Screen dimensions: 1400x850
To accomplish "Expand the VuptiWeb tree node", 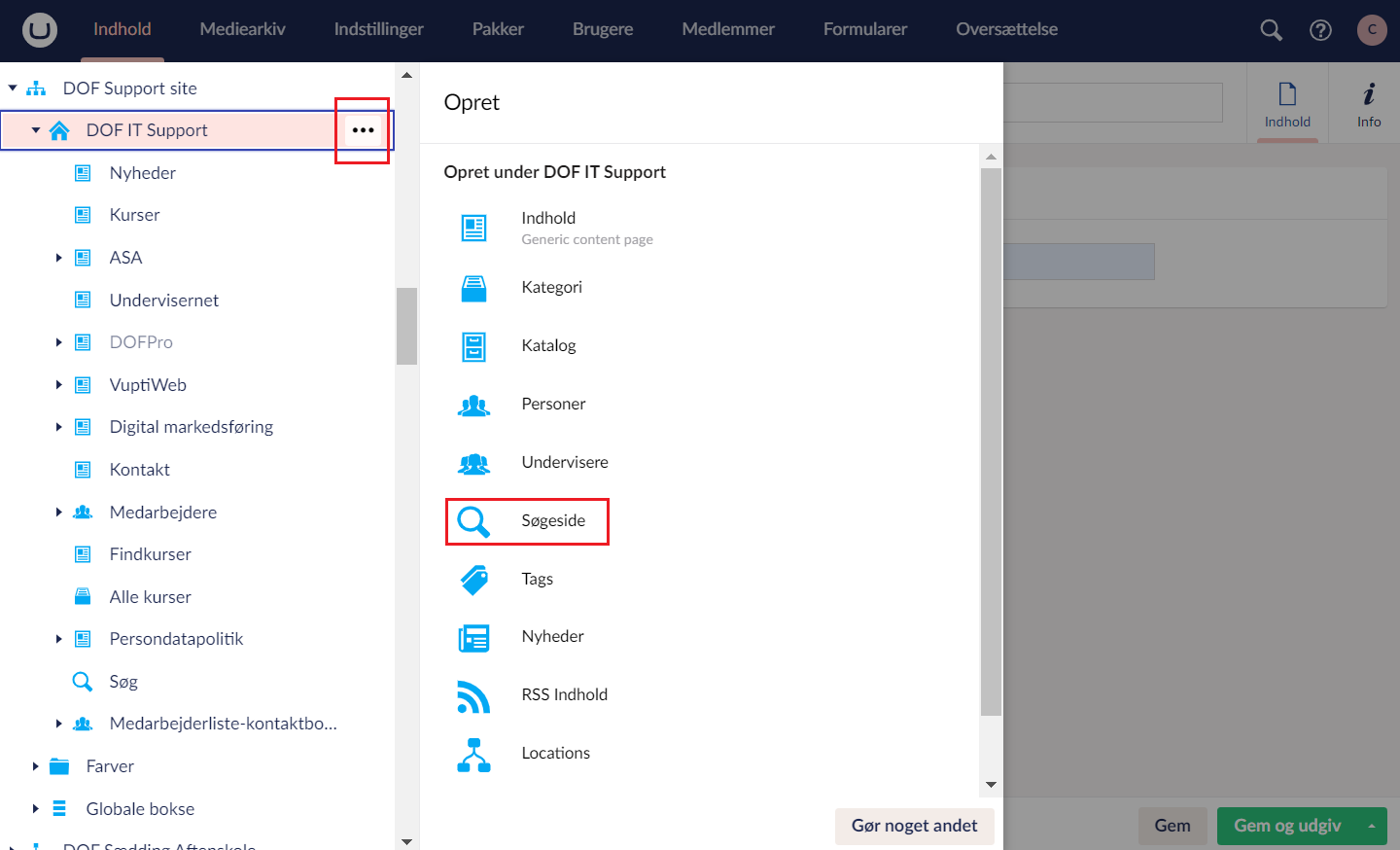I will 59,385.
